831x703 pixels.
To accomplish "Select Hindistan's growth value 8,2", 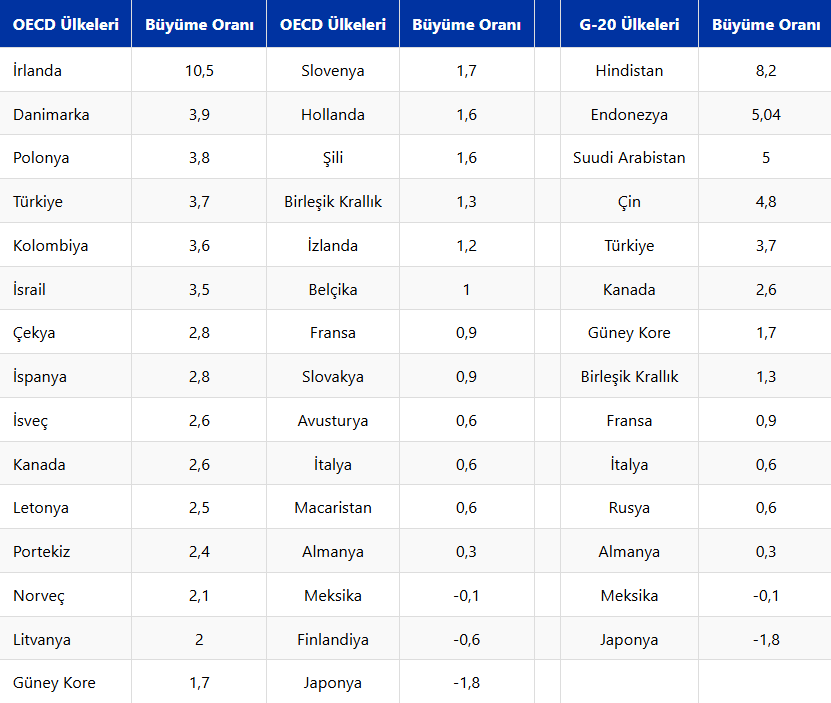I will click(765, 71).
